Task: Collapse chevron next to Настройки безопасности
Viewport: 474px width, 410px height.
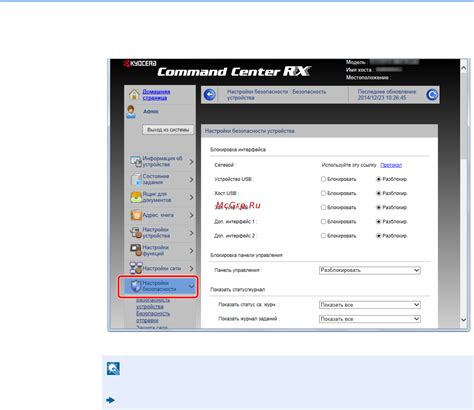Action: 191,286
